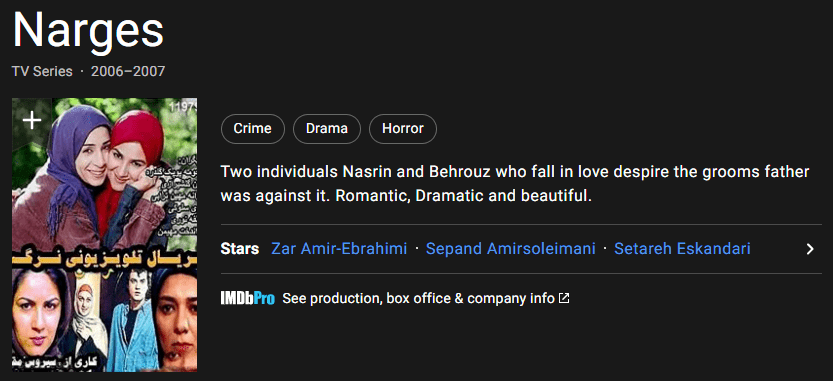The image size is (833, 381).
Task: Expand the Stars row with the right chevron
Action: (x=810, y=249)
